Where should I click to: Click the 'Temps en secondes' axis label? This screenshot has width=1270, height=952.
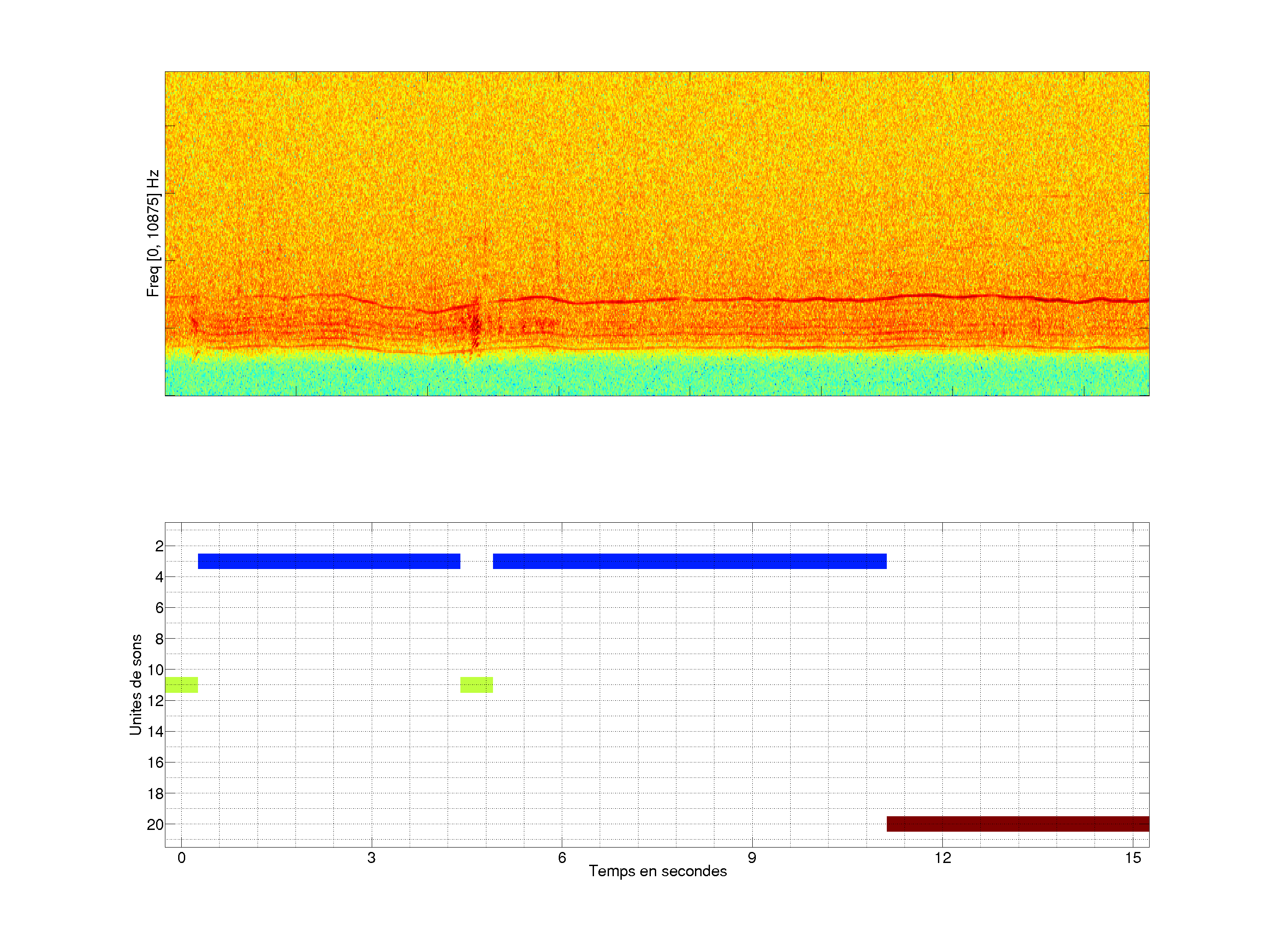coord(657,871)
